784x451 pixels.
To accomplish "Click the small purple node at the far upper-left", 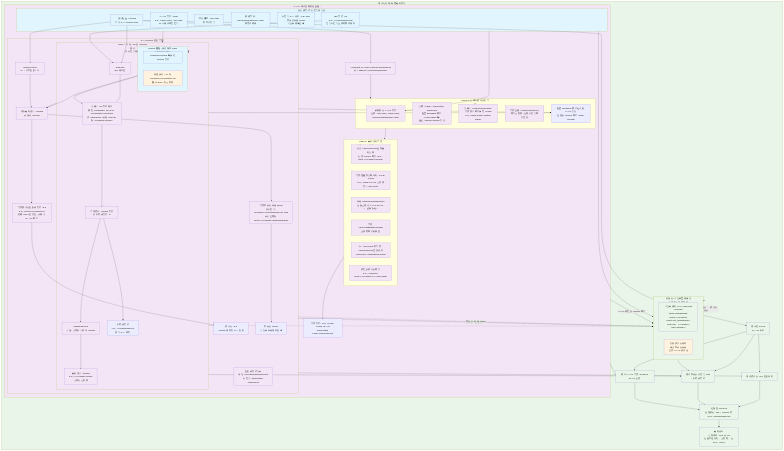I will click(30, 69).
